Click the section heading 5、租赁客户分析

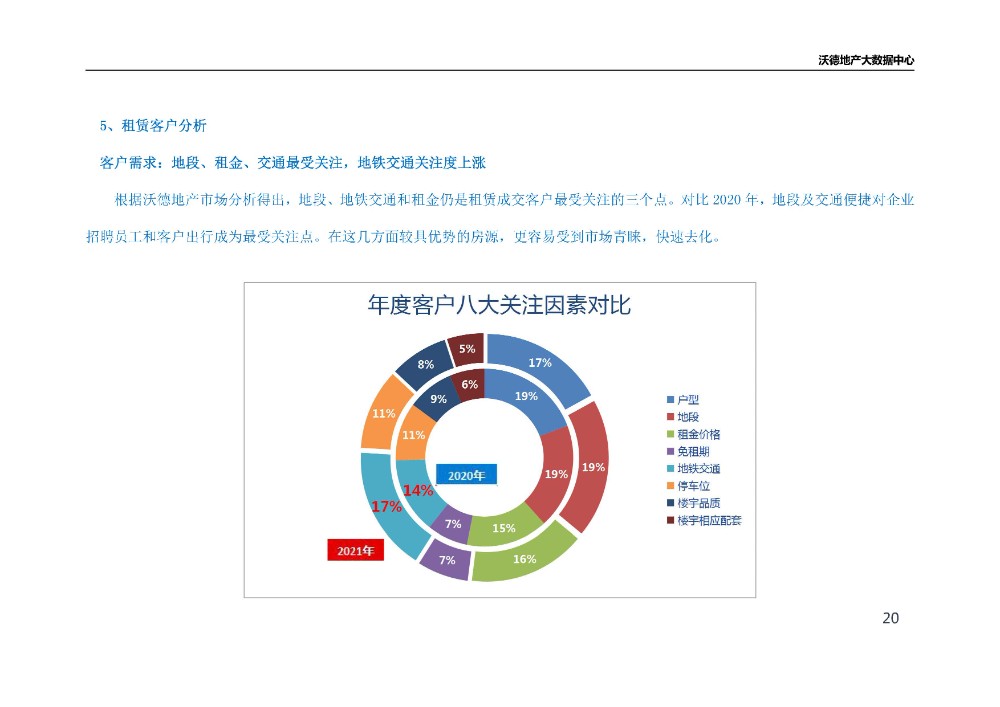(x=153, y=125)
